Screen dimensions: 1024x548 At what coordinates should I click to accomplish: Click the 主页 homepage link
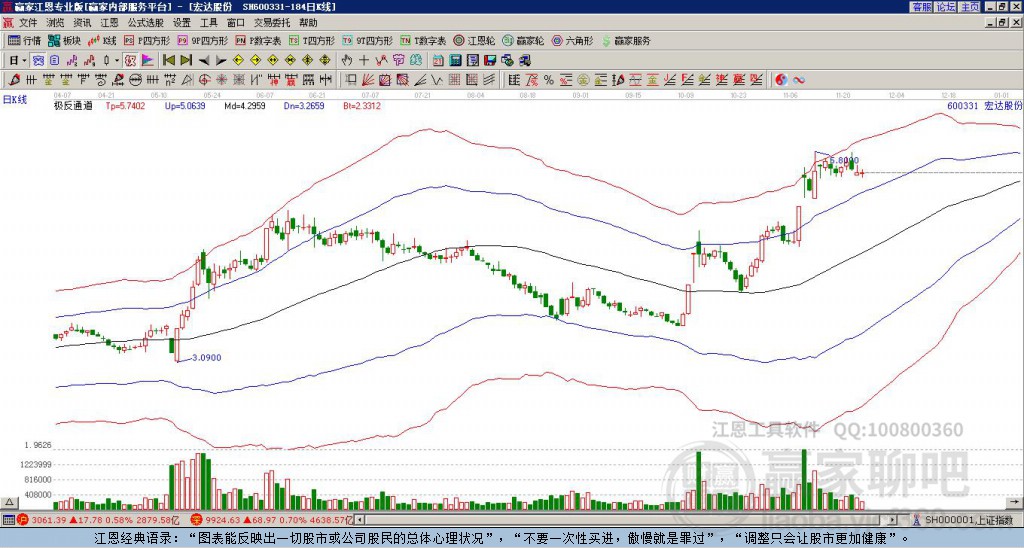970,7
